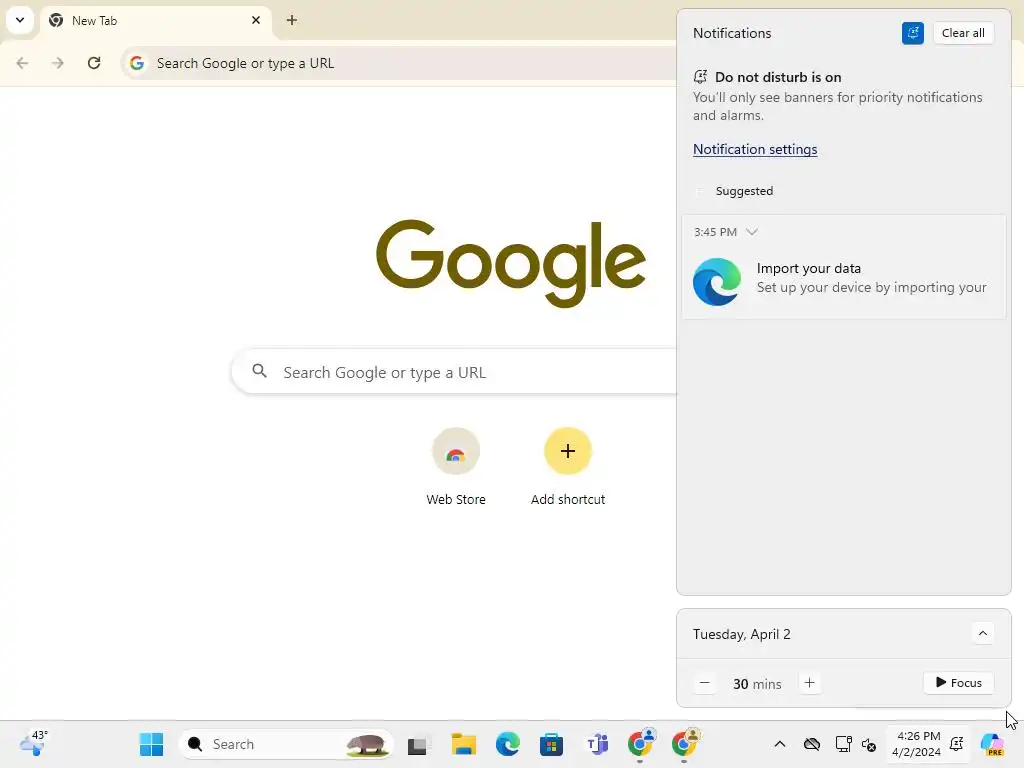Viewport: 1024px width, 768px height.
Task: Collapse the Tuesday, April 2 calendar panel
Action: pos(982,633)
